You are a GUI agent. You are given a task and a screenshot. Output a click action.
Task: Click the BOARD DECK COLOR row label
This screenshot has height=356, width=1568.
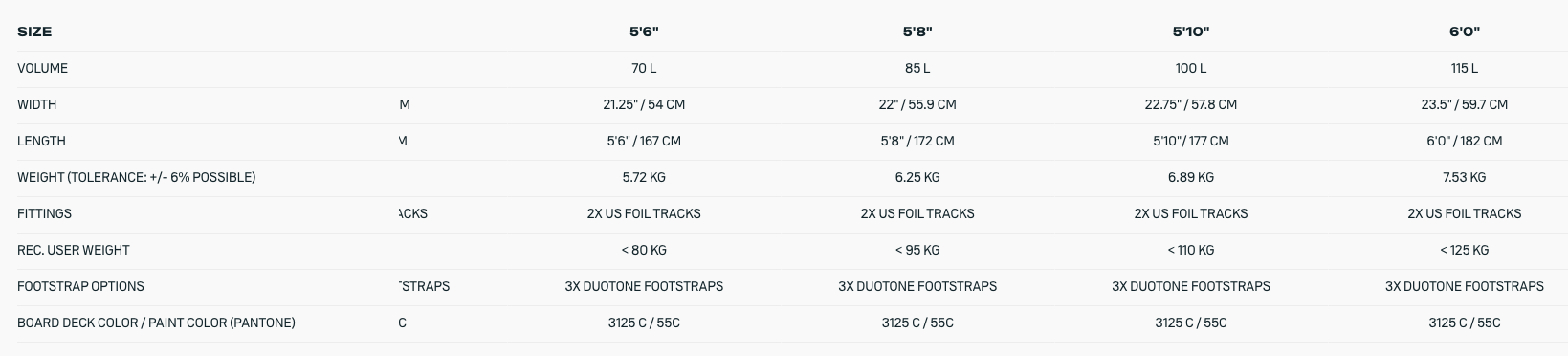pyautogui.click(x=156, y=323)
